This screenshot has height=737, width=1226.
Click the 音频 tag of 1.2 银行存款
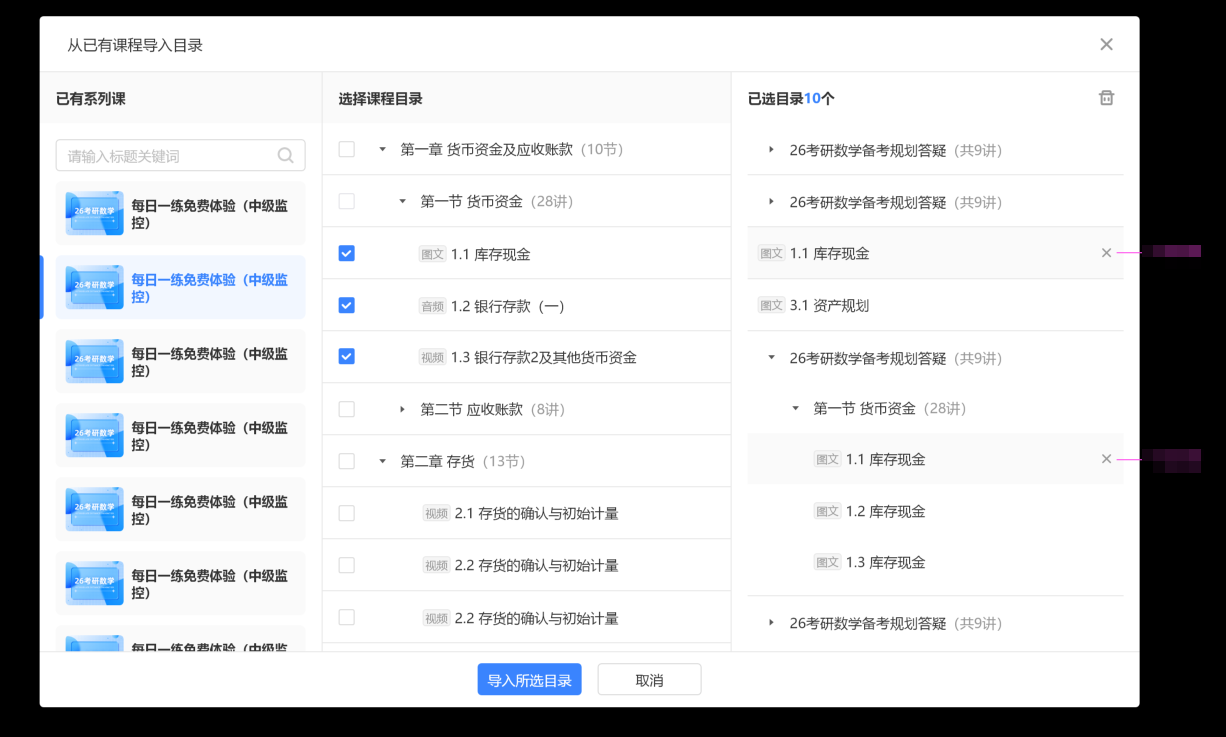coord(432,306)
